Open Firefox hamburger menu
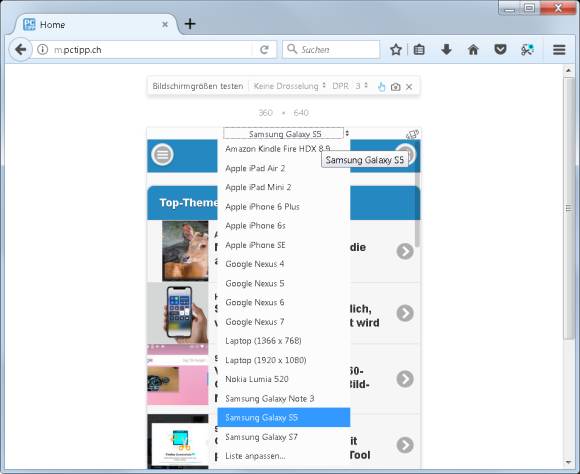The image size is (580, 474). pyautogui.click(x=559, y=50)
